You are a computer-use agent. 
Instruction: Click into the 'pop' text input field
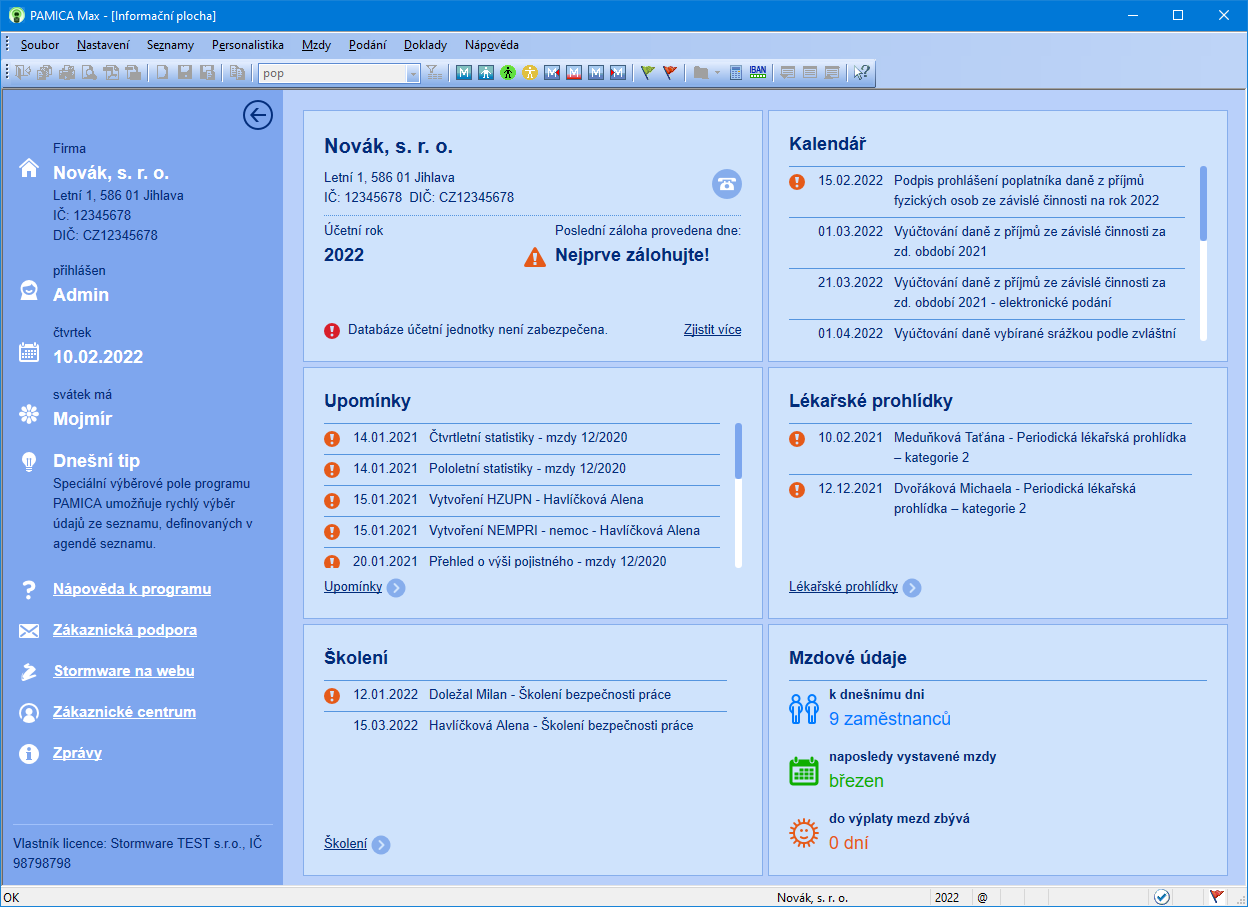332,73
